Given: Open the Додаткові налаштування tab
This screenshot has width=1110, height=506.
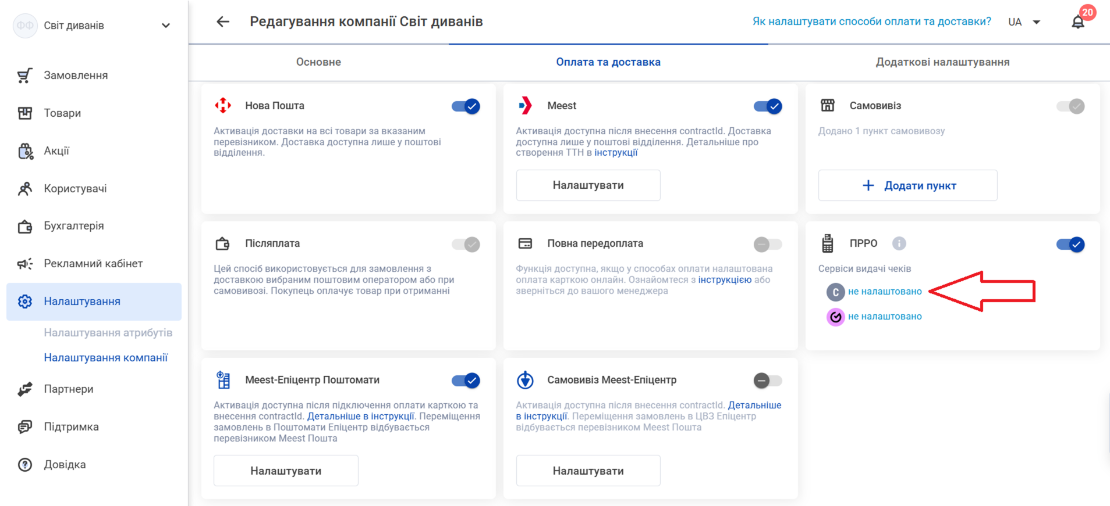Looking at the screenshot, I should point(942,62).
